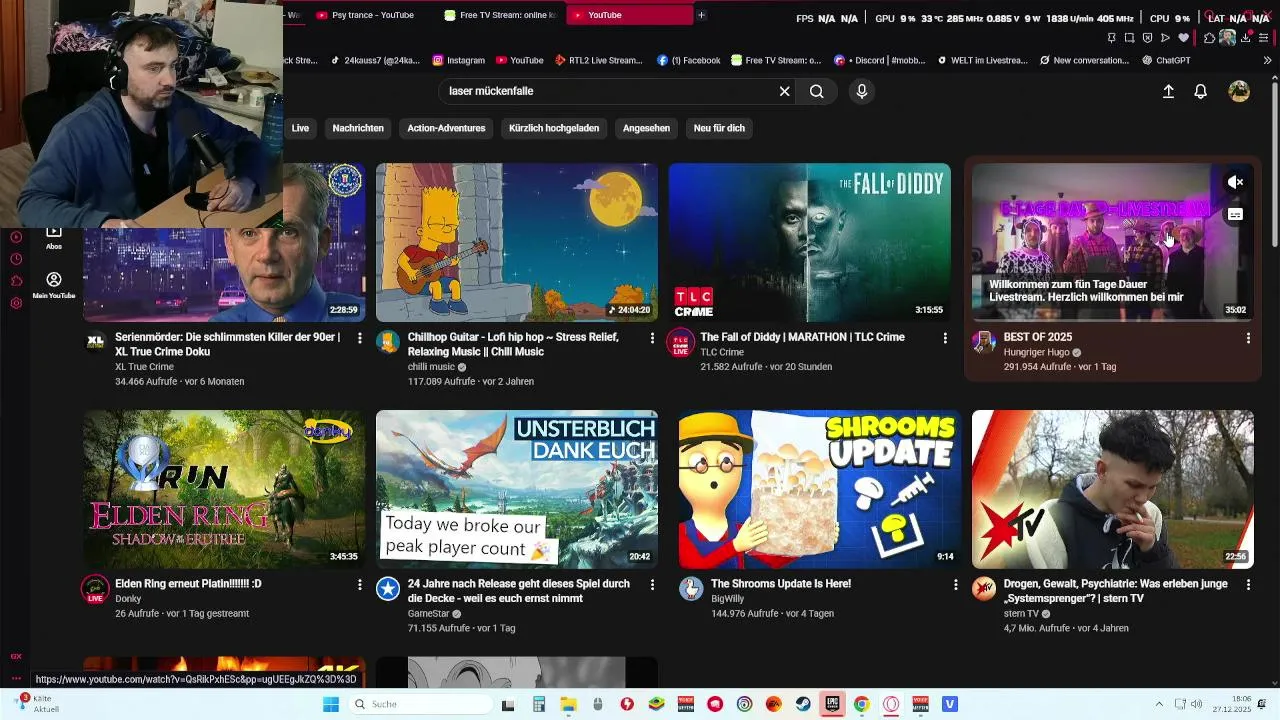Open the TLC Crime channel avatar
Viewport: 1280px width, 720px height.
680,342
